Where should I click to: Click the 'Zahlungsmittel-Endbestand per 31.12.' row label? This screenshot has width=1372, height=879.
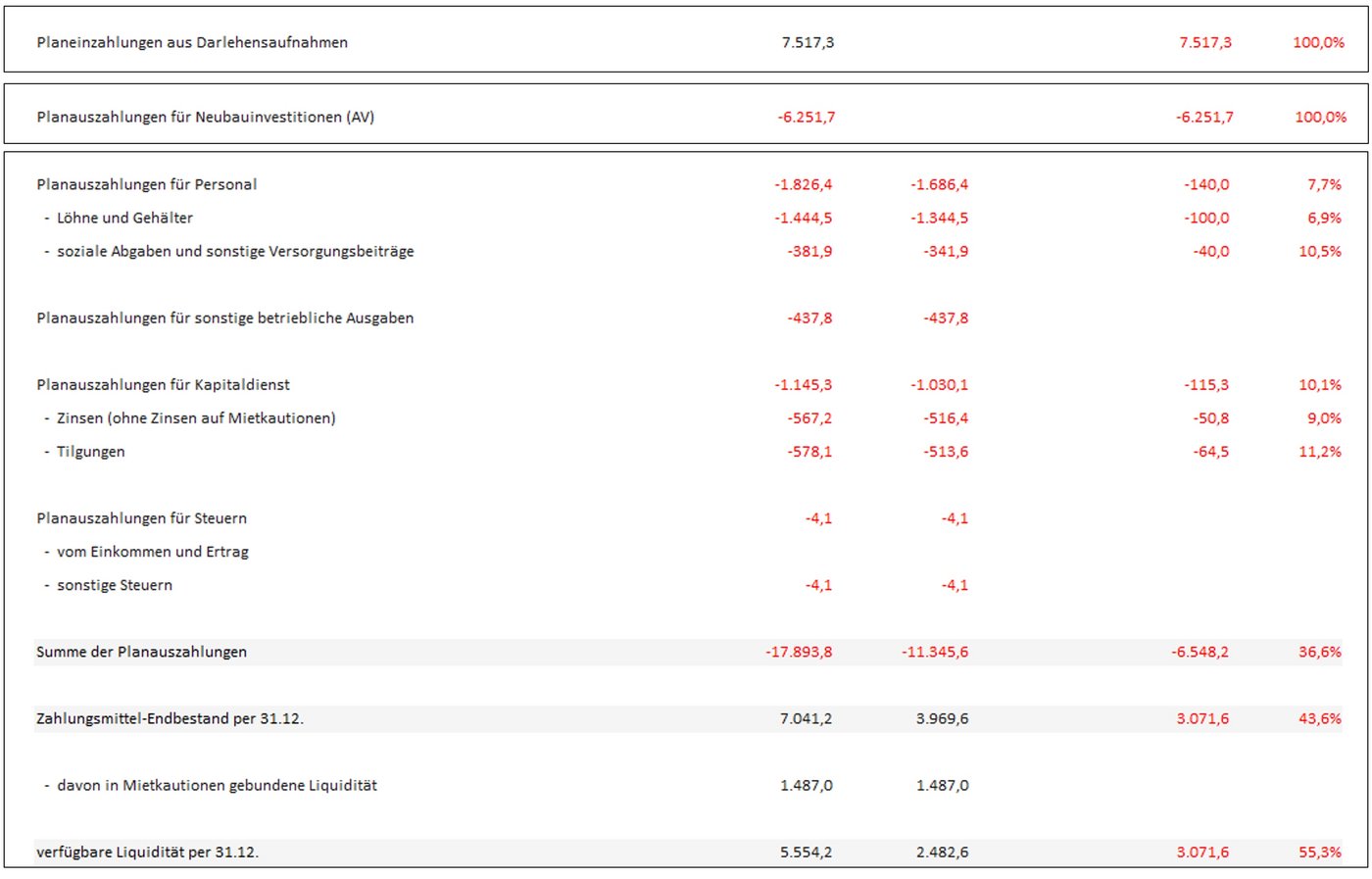(171, 718)
